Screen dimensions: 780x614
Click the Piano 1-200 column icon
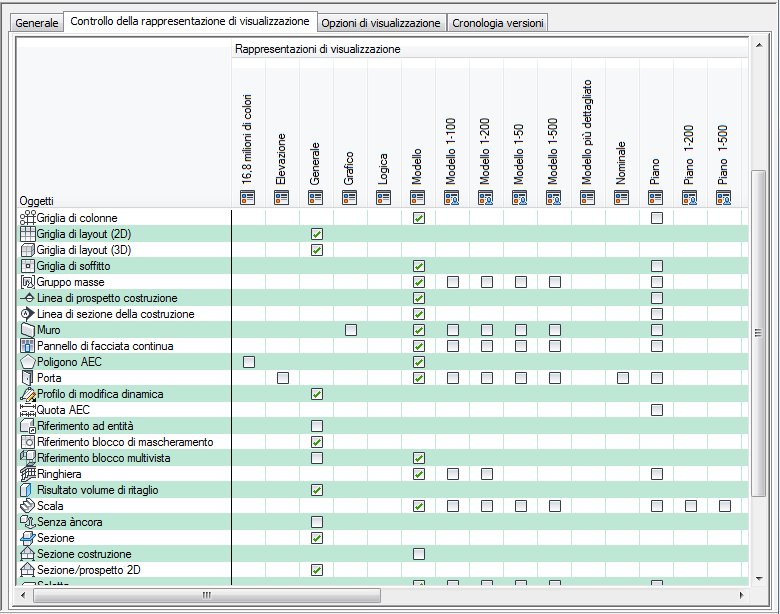[689, 198]
